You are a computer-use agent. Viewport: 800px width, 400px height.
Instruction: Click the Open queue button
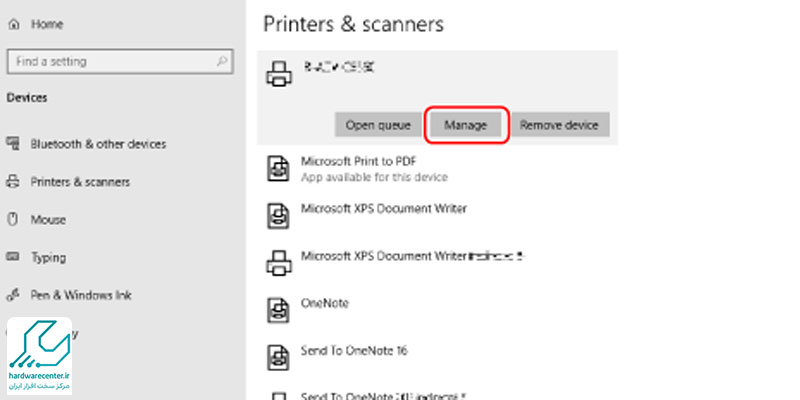pos(378,125)
